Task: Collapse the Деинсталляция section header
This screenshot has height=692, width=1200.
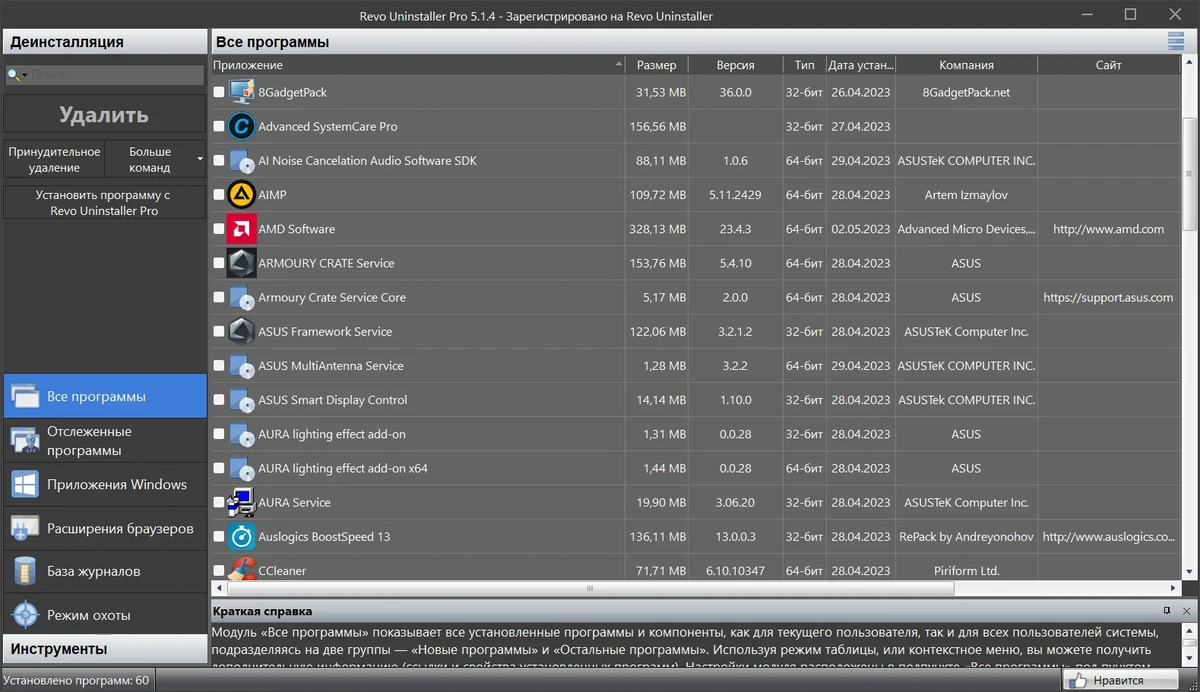Action: [105, 42]
